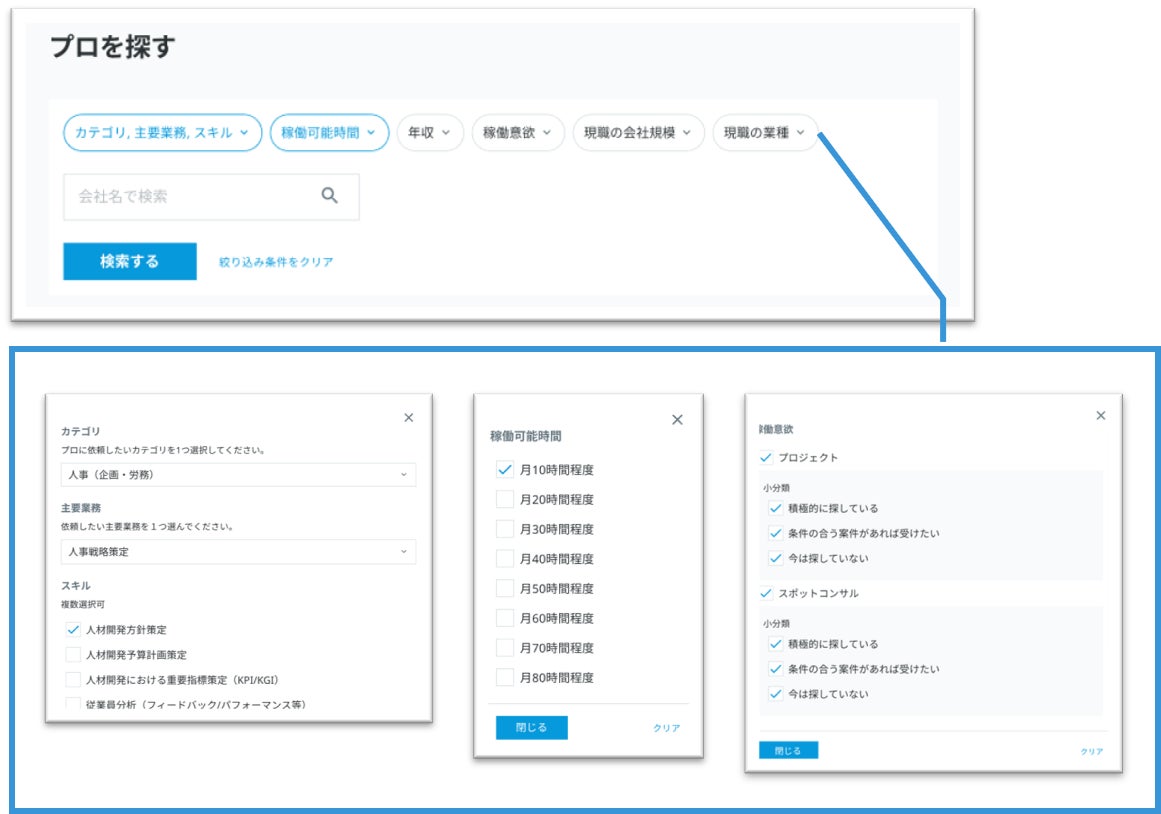The image size is (1161, 814).
Task: Open the 現職の業種 filter
Action: [765, 133]
